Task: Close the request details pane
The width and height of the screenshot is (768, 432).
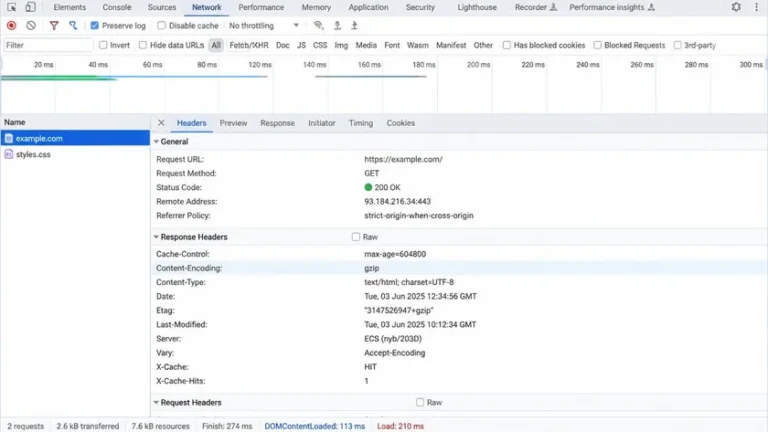Action: click(161, 123)
